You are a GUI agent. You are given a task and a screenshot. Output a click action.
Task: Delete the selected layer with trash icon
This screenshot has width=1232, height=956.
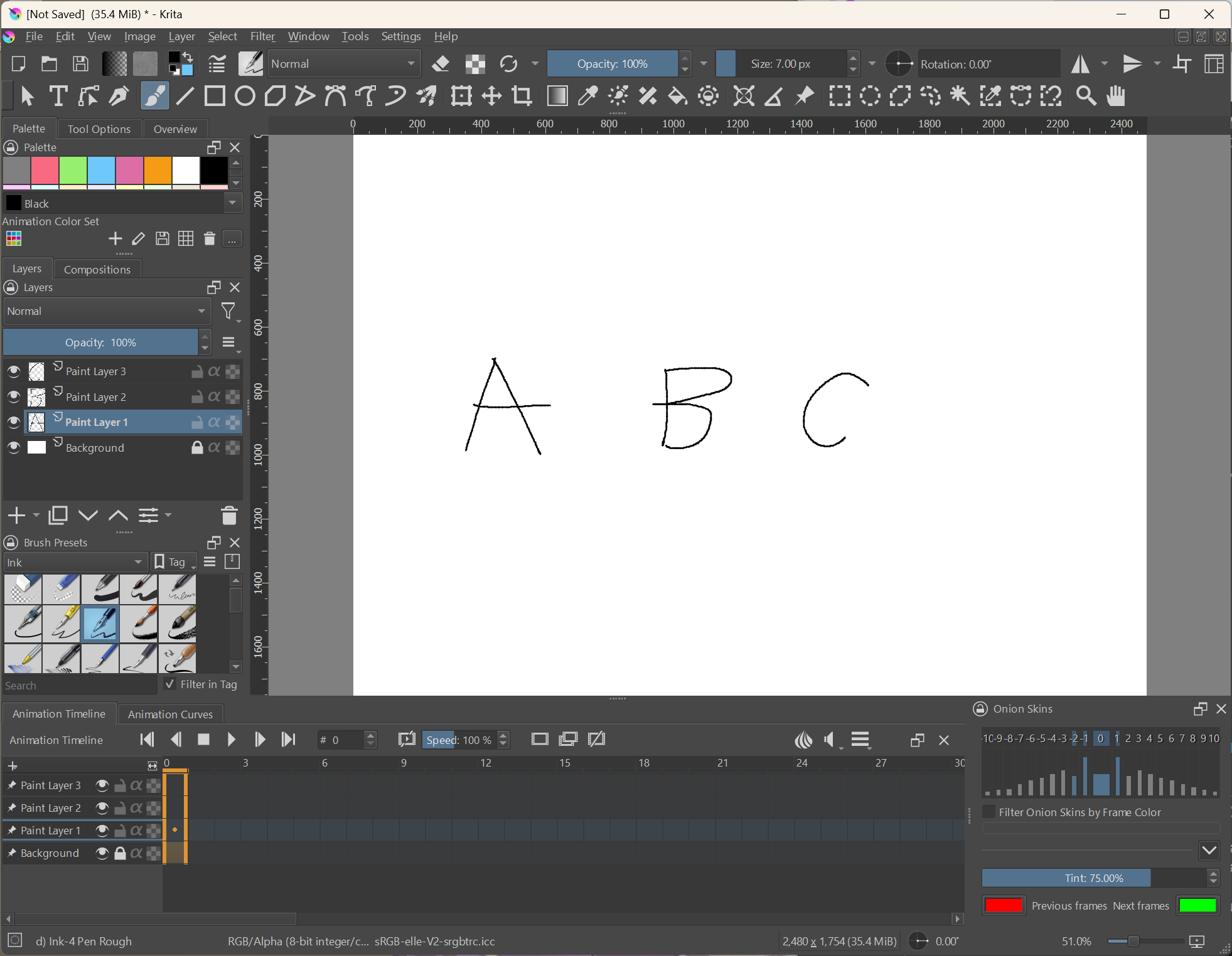pos(229,516)
